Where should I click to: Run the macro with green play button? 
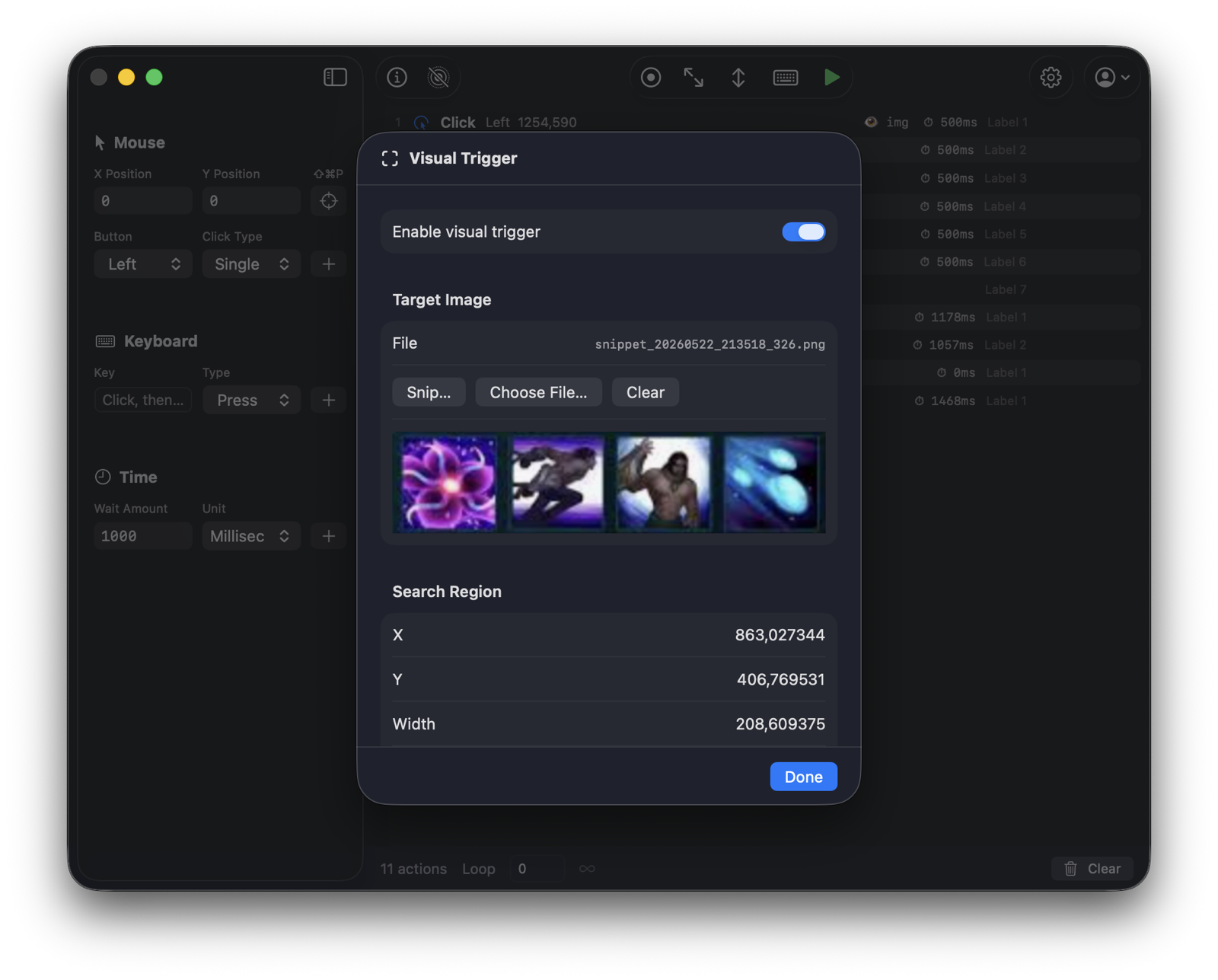pos(832,77)
